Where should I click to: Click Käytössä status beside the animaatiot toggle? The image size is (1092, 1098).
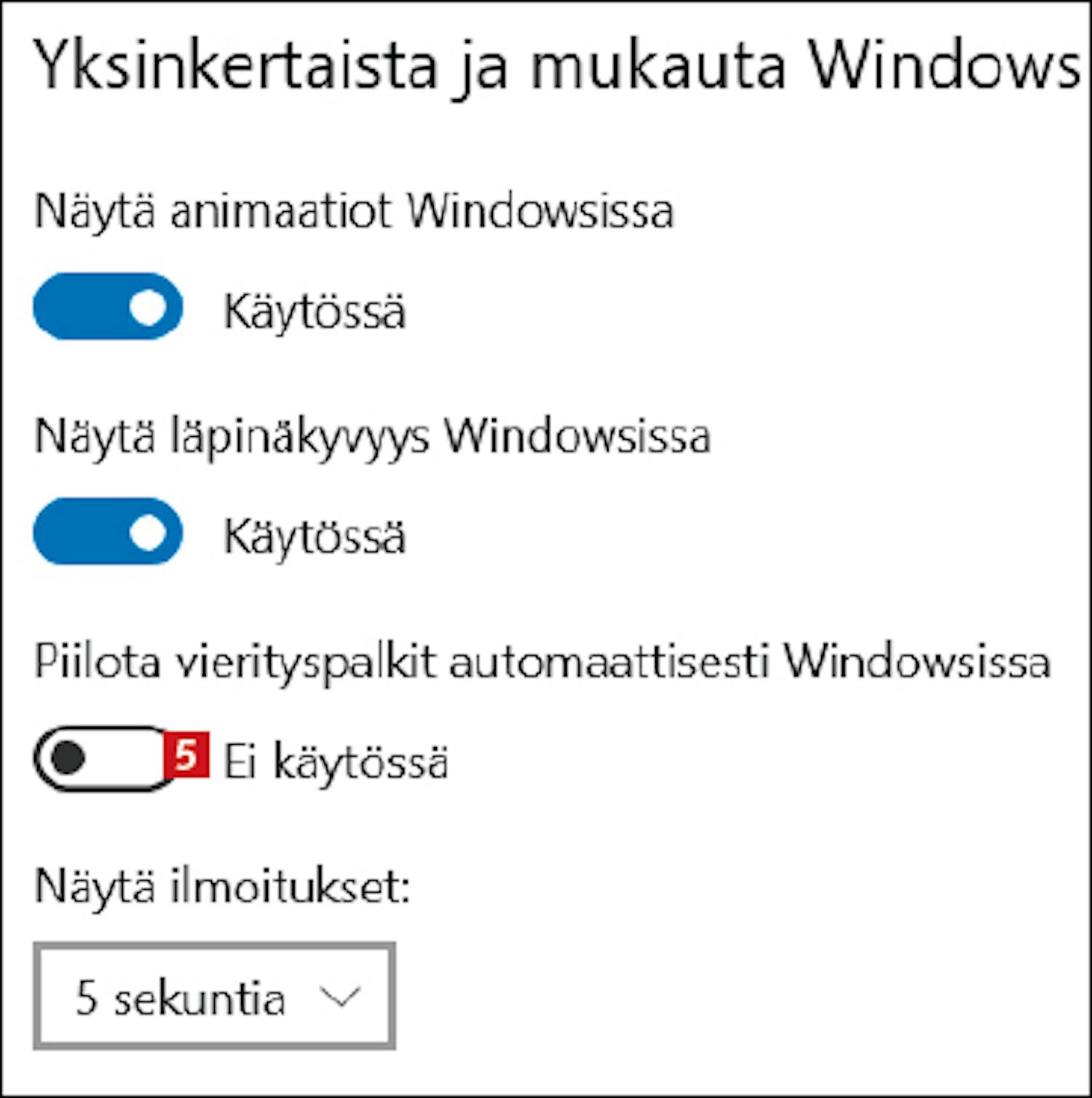pyautogui.click(x=314, y=311)
